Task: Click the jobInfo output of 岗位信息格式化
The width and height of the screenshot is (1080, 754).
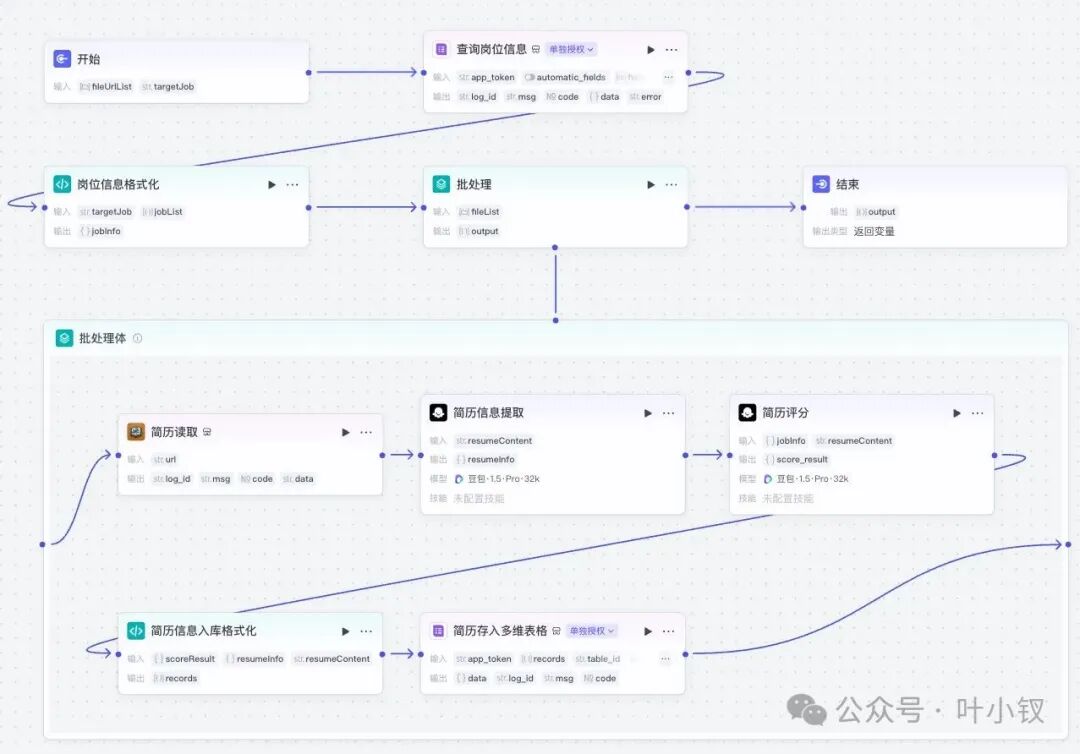Action: point(101,231)
